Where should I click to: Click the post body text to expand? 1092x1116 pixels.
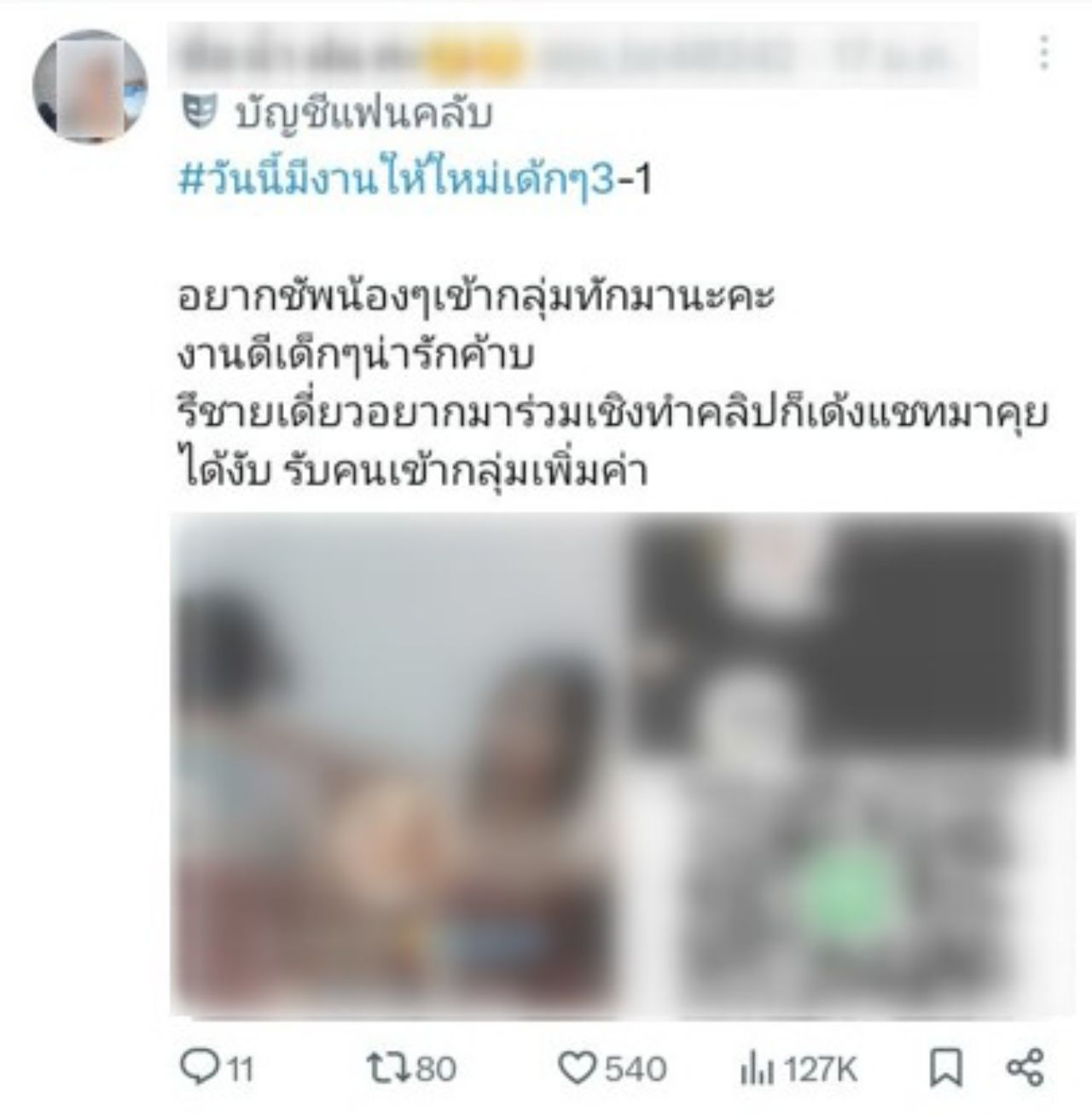pos(613,384)
